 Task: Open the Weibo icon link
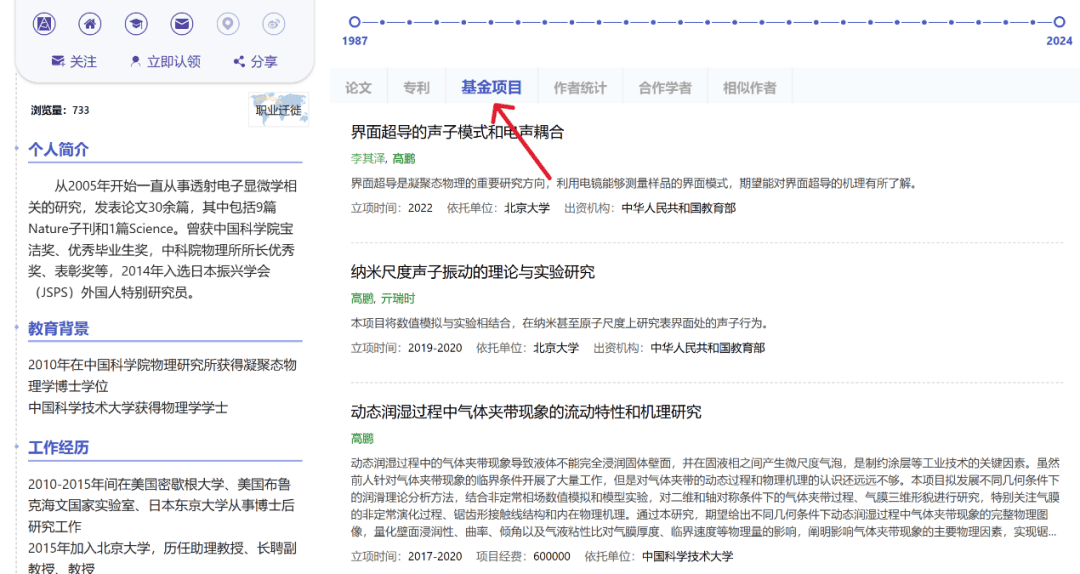274,23
